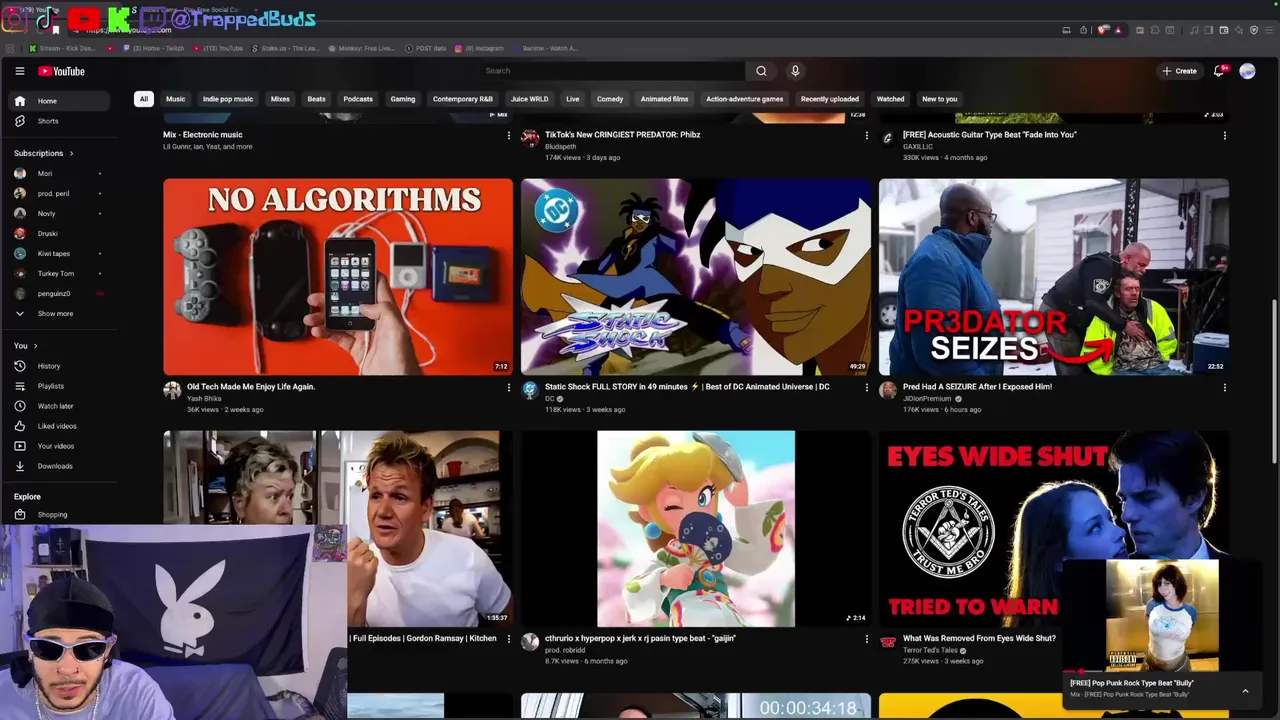Open Terror Ted's Tales channel avatar
The width and height of the screenshot is (1280, 720).
click(888, 643)
